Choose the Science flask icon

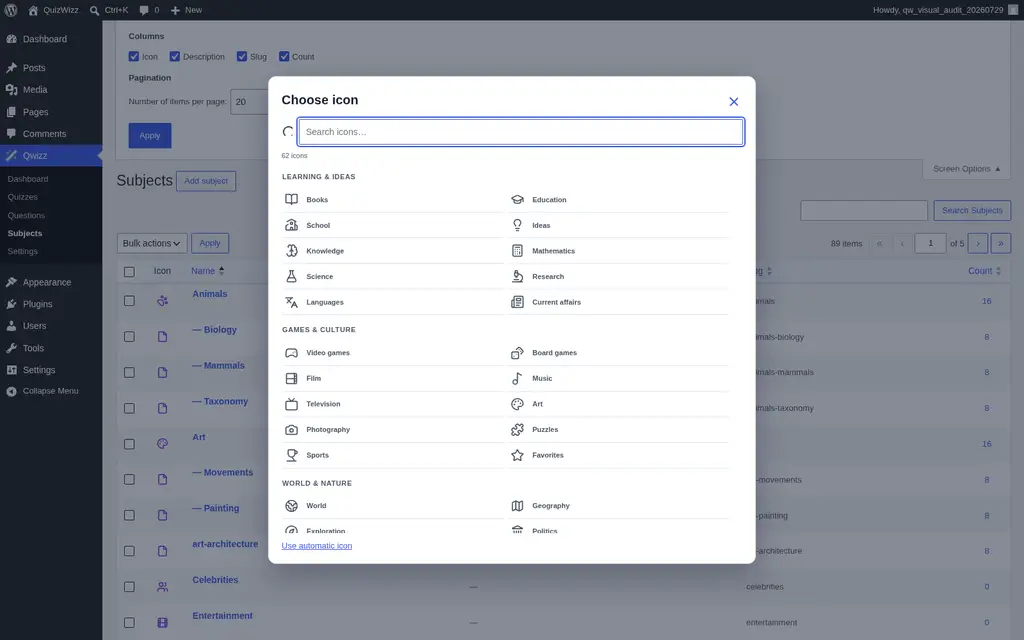pos(392,276)
